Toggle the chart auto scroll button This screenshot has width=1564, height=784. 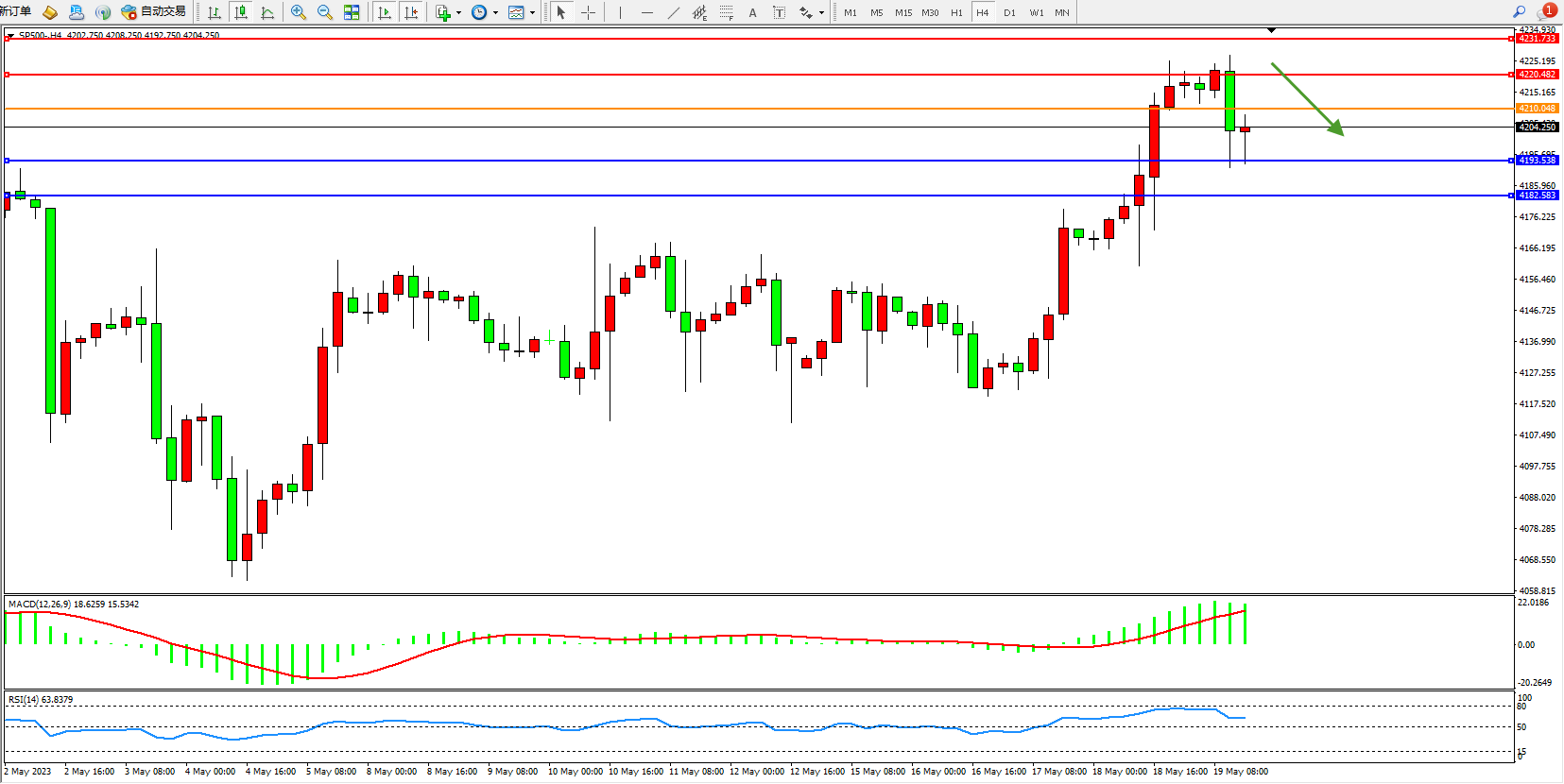(384, 12)
